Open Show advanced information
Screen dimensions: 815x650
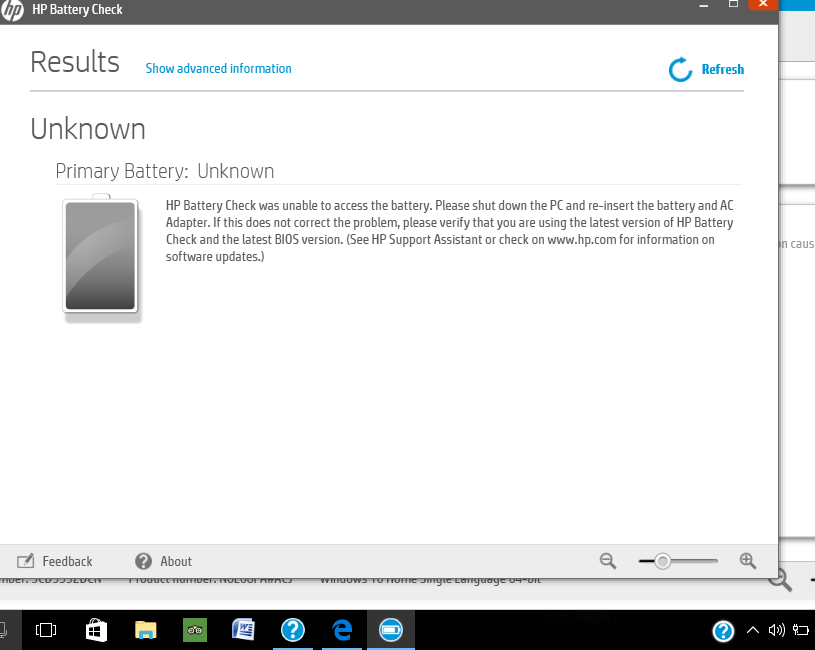[x=218, y=69]
